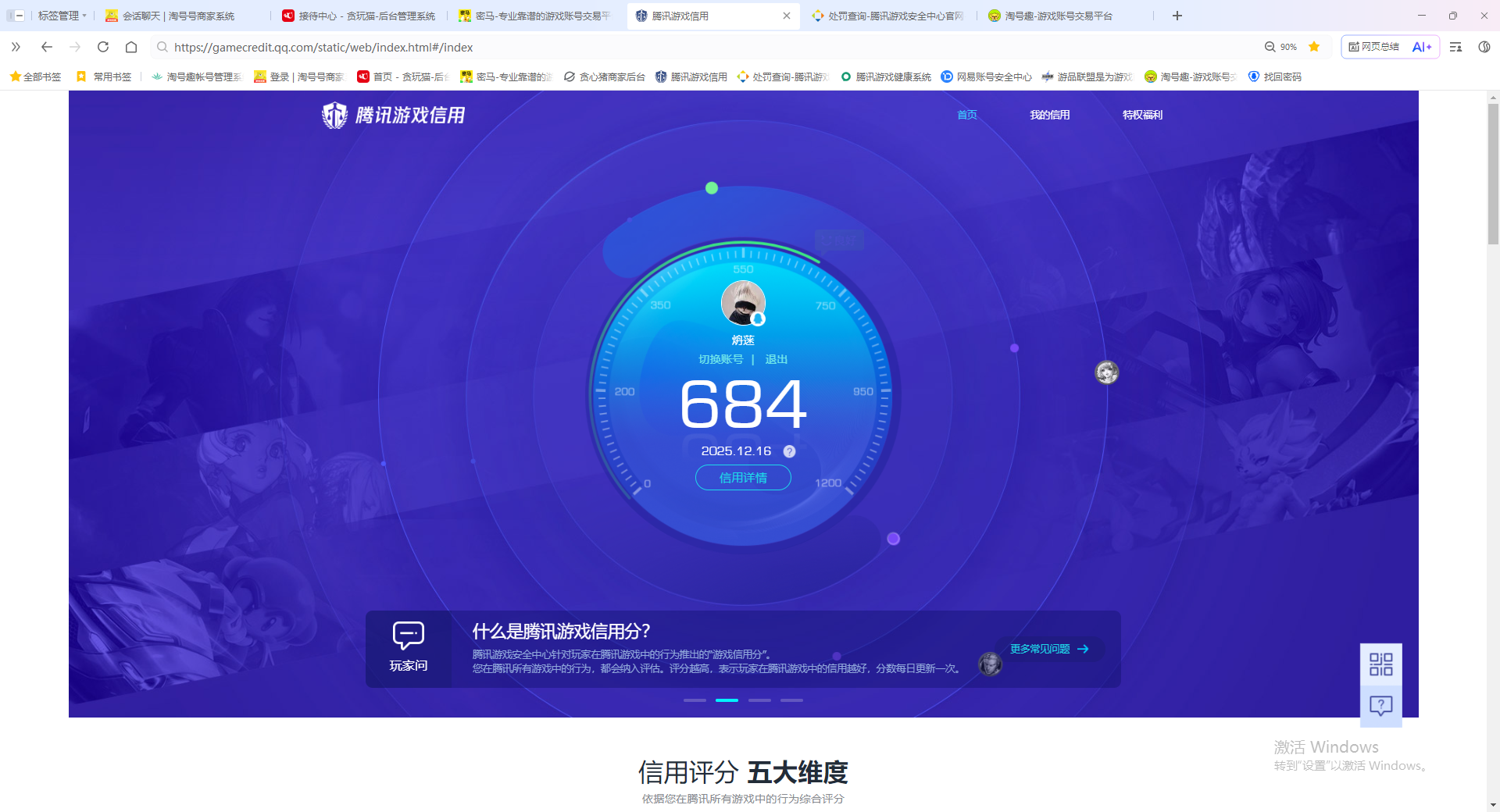Click the browser home icon

pyautogui.click(x=131, y=47)
